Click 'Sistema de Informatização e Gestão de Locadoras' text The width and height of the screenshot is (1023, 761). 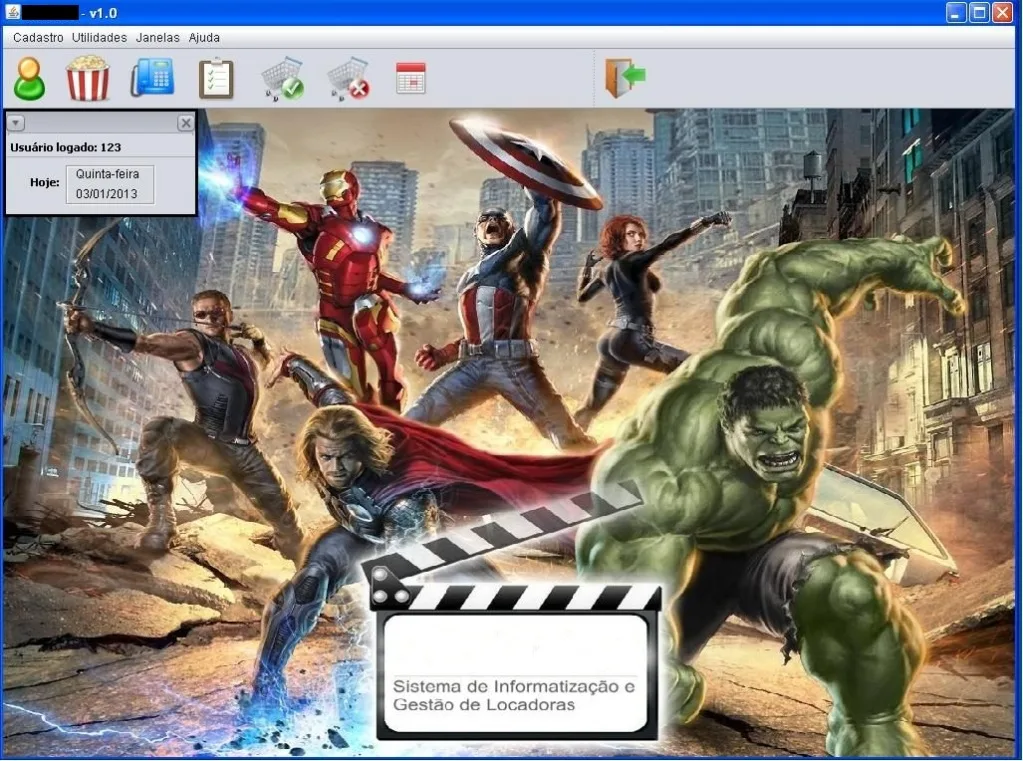tap(513, 695)
